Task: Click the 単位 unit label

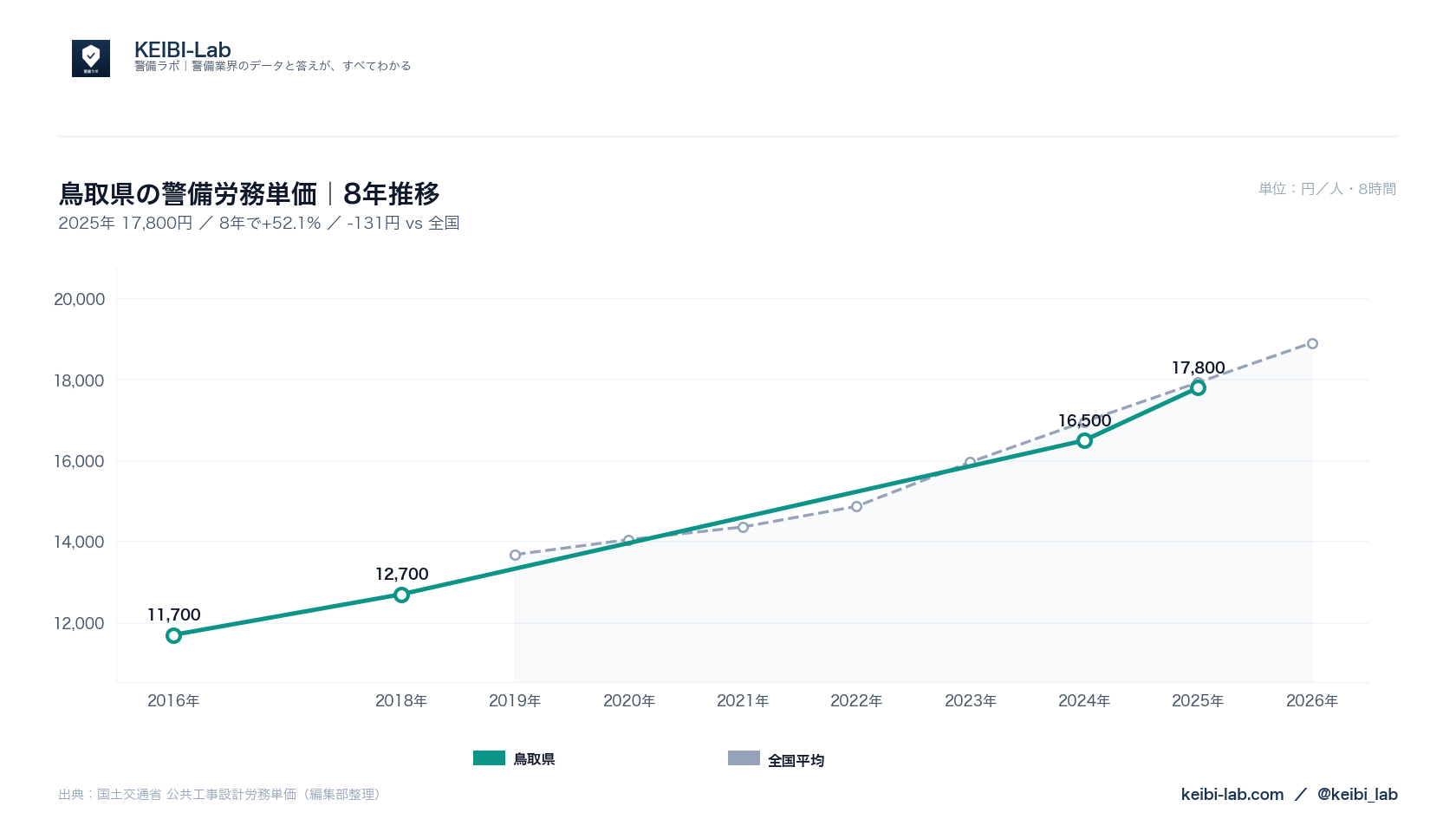Action: tap(1328, 188)
